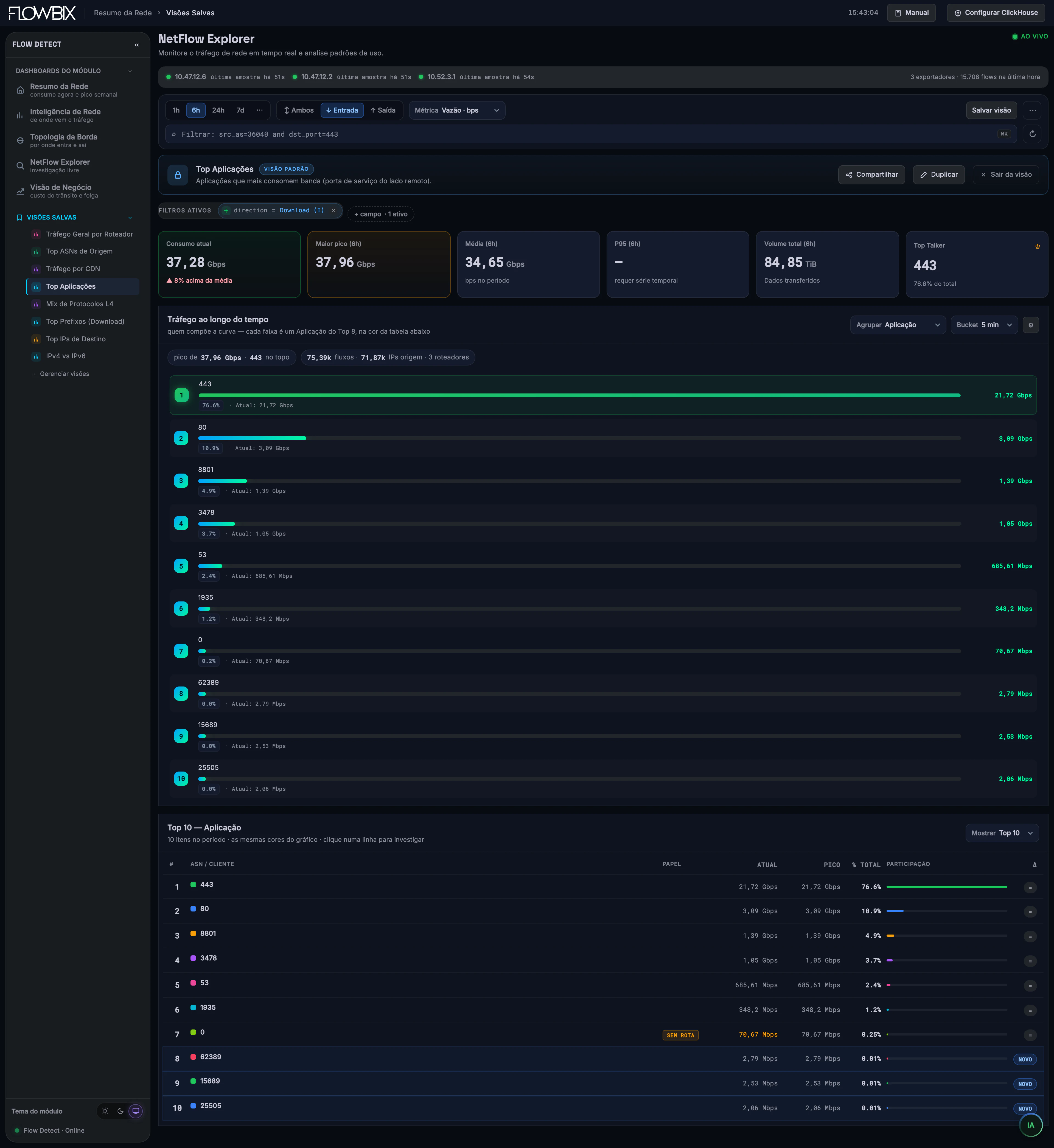The image size is (1054, 1148).
Task: Select light theme sun icon
Action: click(x=105, y=1110)
